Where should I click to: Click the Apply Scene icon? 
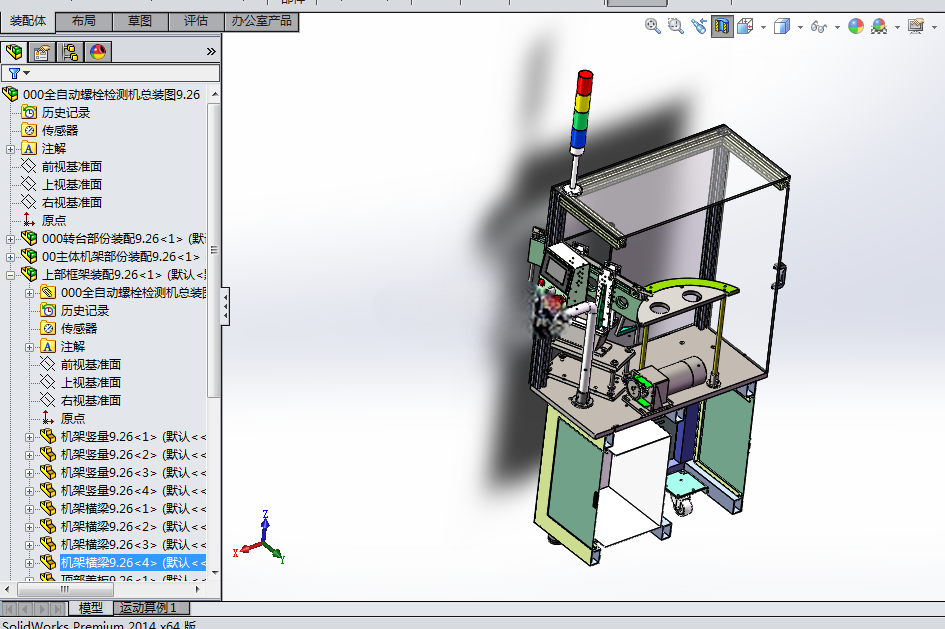[879, 26]
